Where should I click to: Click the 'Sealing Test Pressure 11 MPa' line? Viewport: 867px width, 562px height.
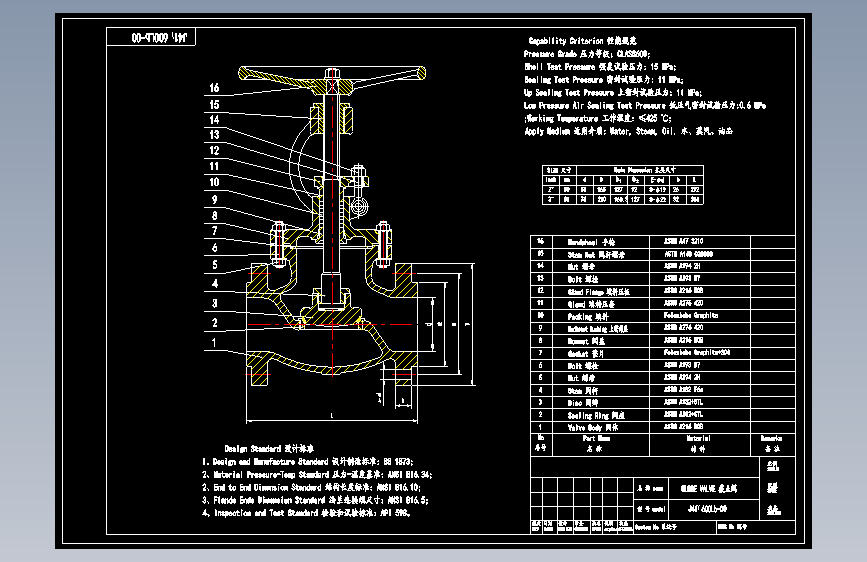pos(604,80)
